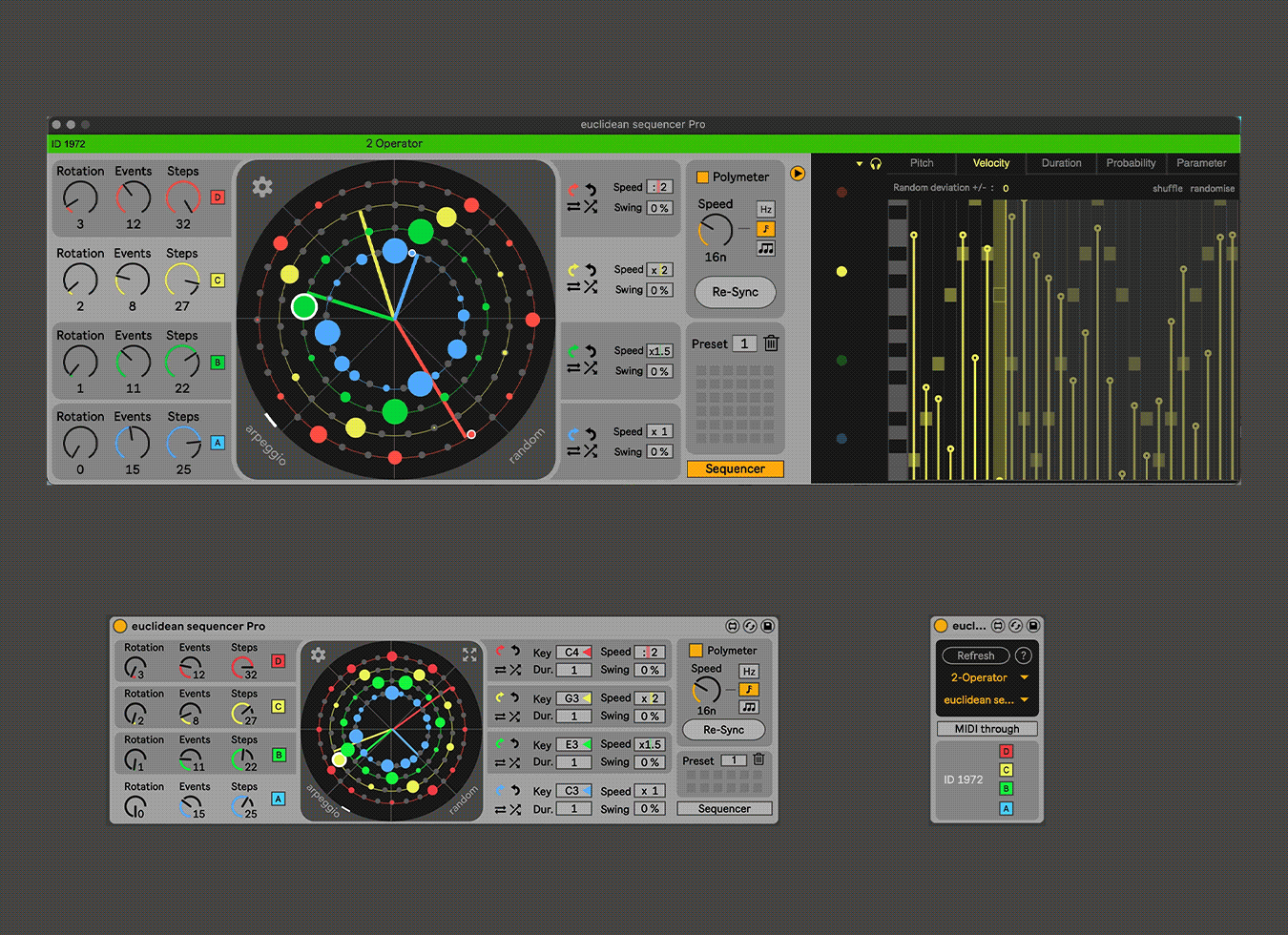
Task: Click help question mark next to Refresh
Action: pos(1023,655)
